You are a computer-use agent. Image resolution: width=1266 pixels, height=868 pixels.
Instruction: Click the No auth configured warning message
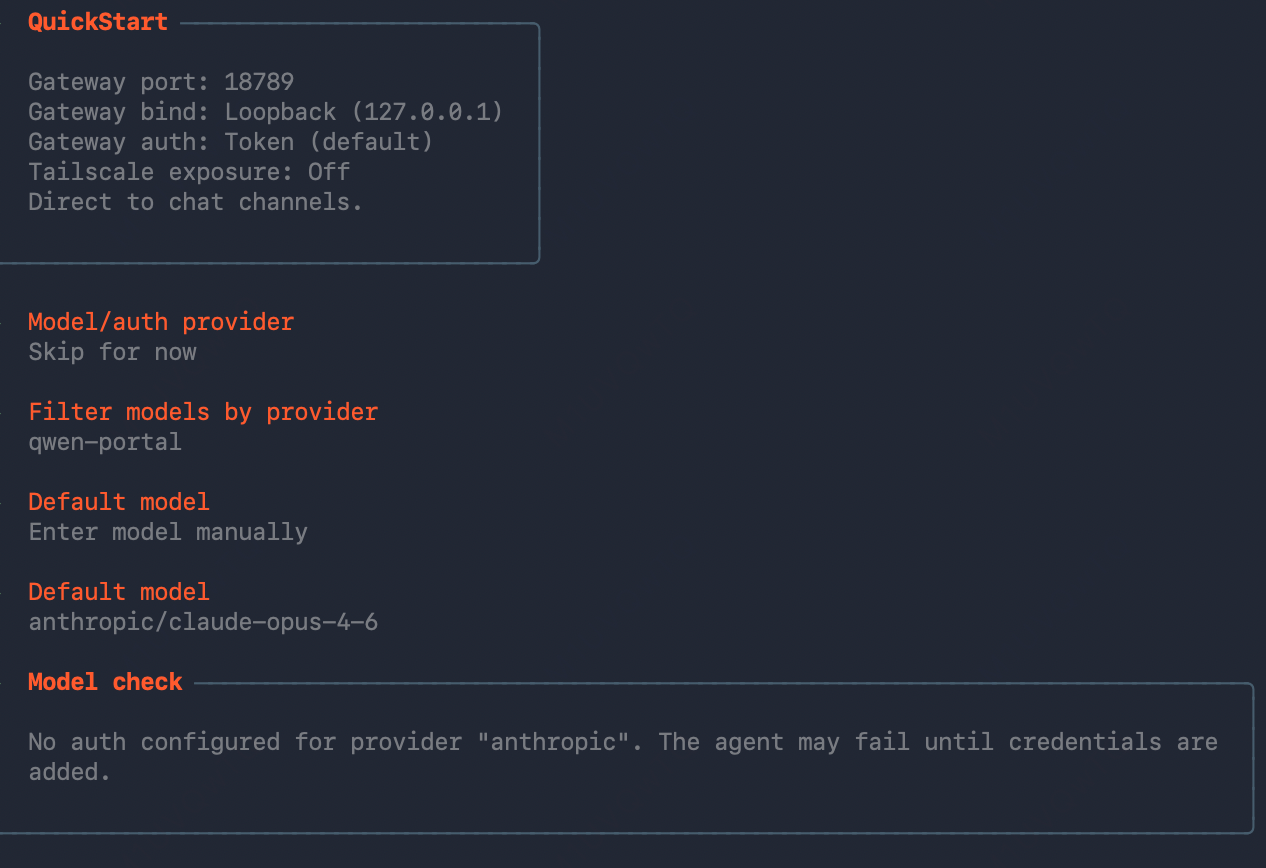click(x=623, y=757)
